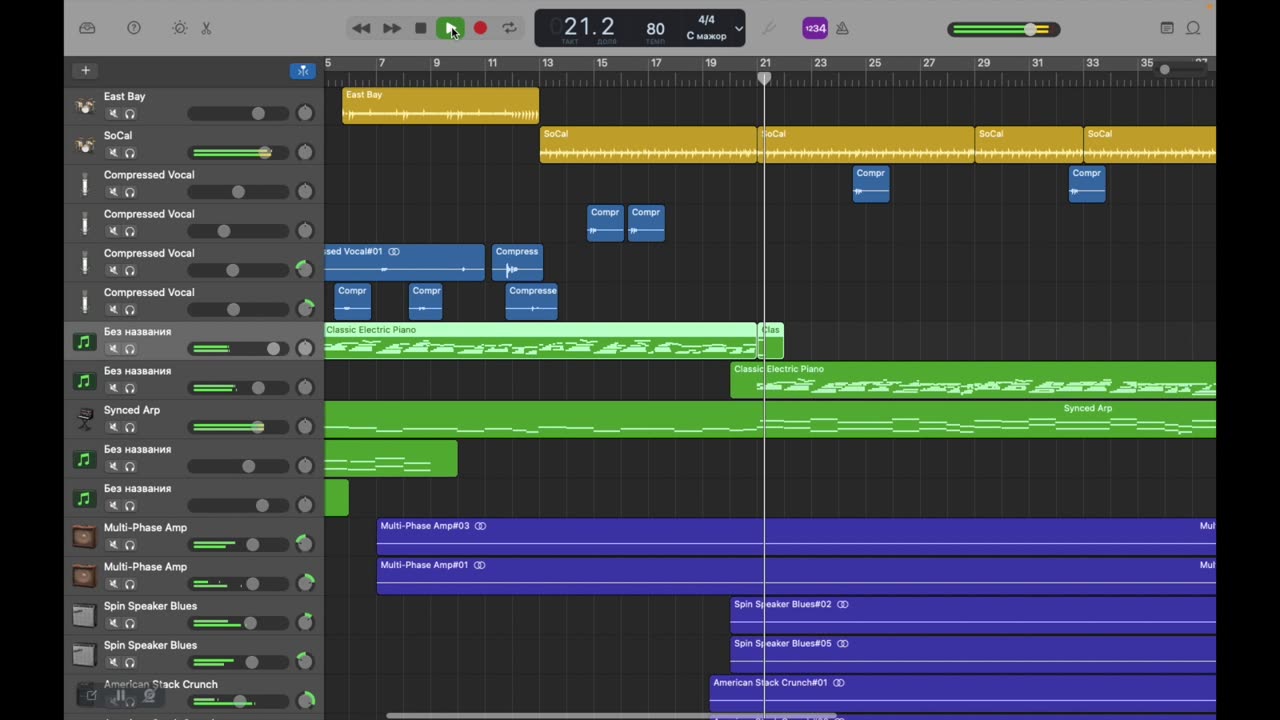The image size is (1280, 720).
Task: Select the ssed Vocal#01 audio region
Action: (404, 262)
